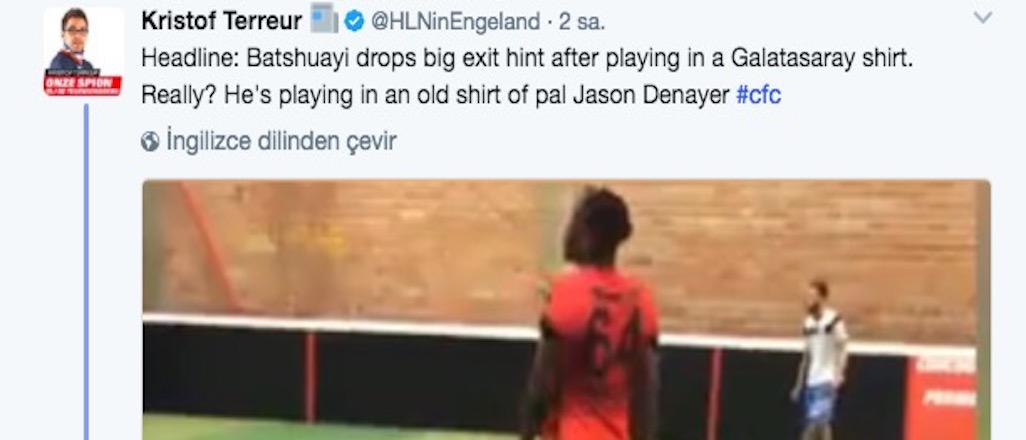Click Kristof Terreur's profile avatar
The image size is (1026, 440).
[x=83, y=52]
